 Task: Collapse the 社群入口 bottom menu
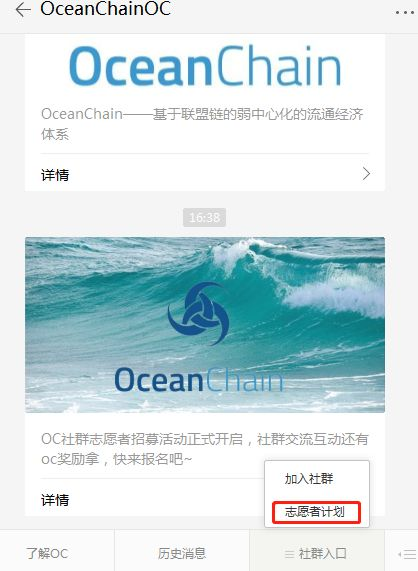317,554
